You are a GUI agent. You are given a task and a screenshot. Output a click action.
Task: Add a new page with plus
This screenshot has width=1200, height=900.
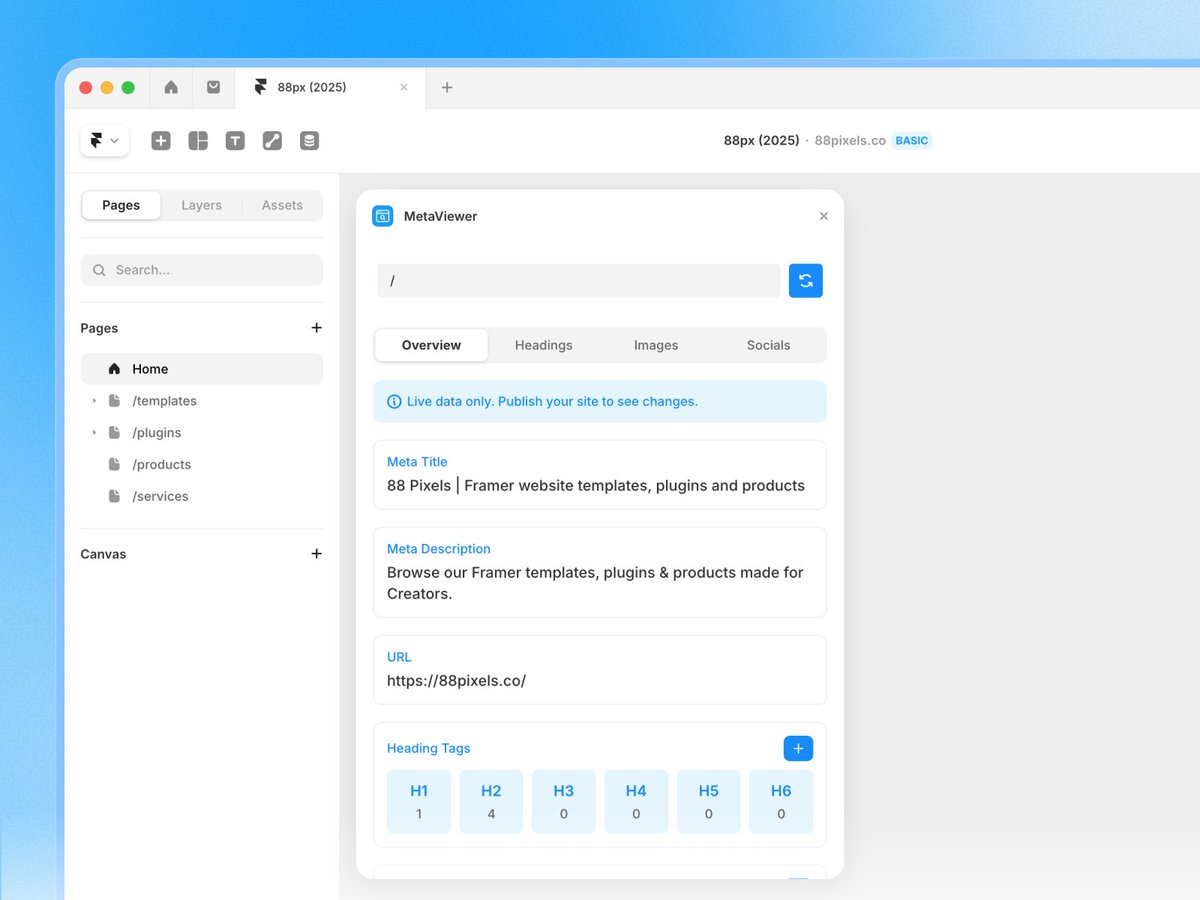tap(316, 328)
